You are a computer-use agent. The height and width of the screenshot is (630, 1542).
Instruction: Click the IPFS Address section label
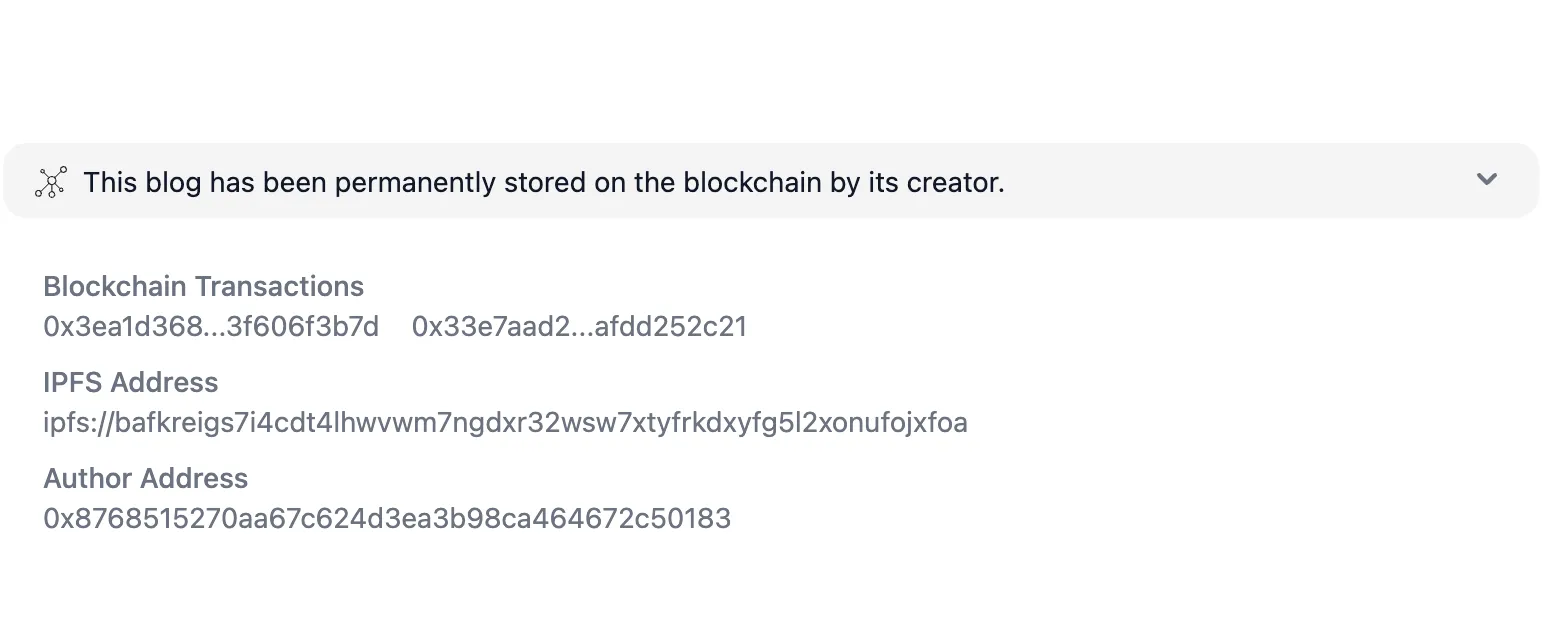(130, 382)
